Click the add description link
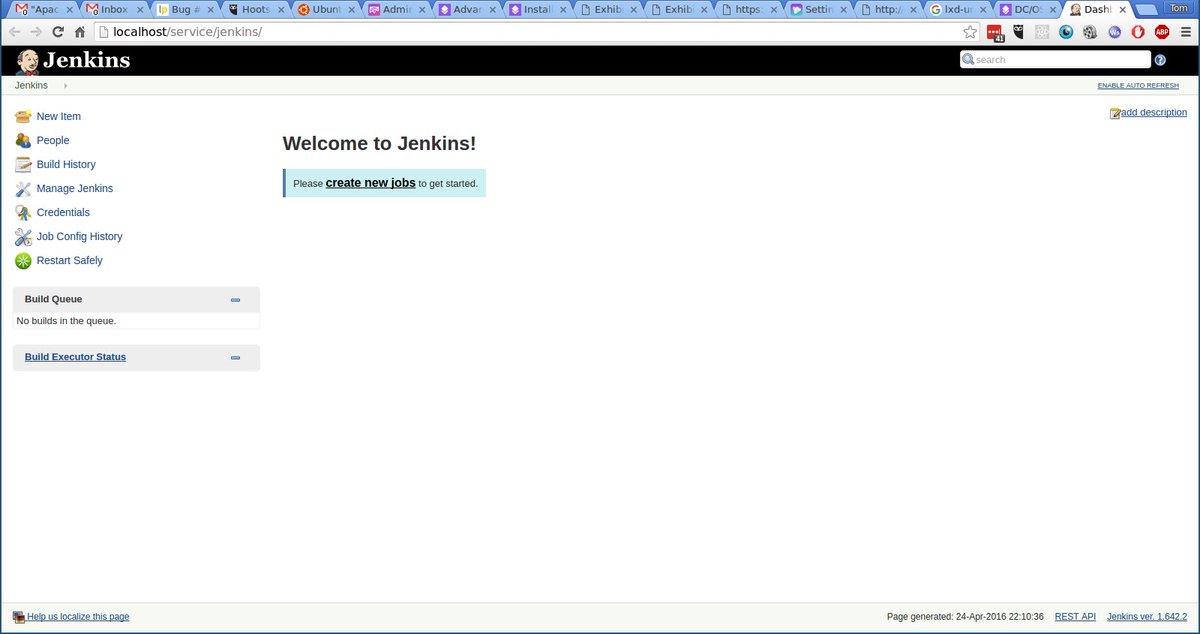The image size is (1200, 634). click(1154, 112)
